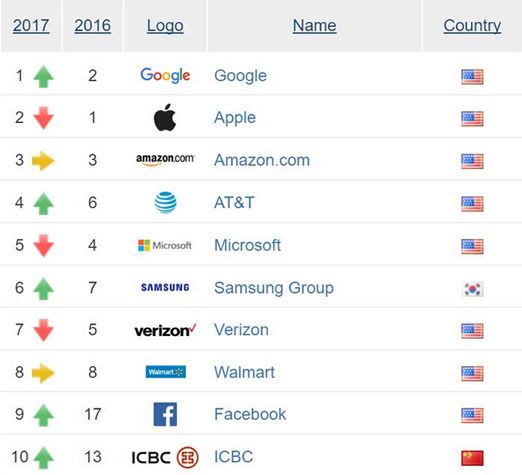
Task: Click the black Apple logo
Action: 165,117
